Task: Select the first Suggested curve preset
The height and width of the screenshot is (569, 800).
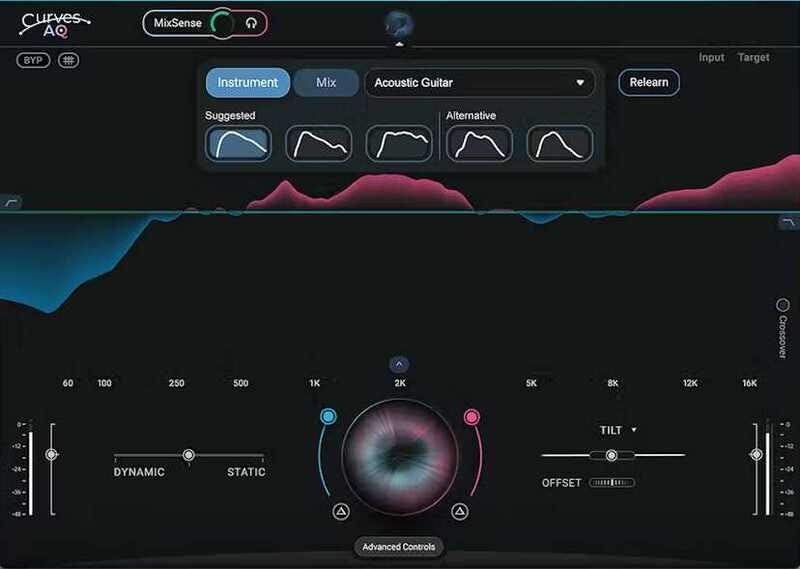Action: point(238,143)
